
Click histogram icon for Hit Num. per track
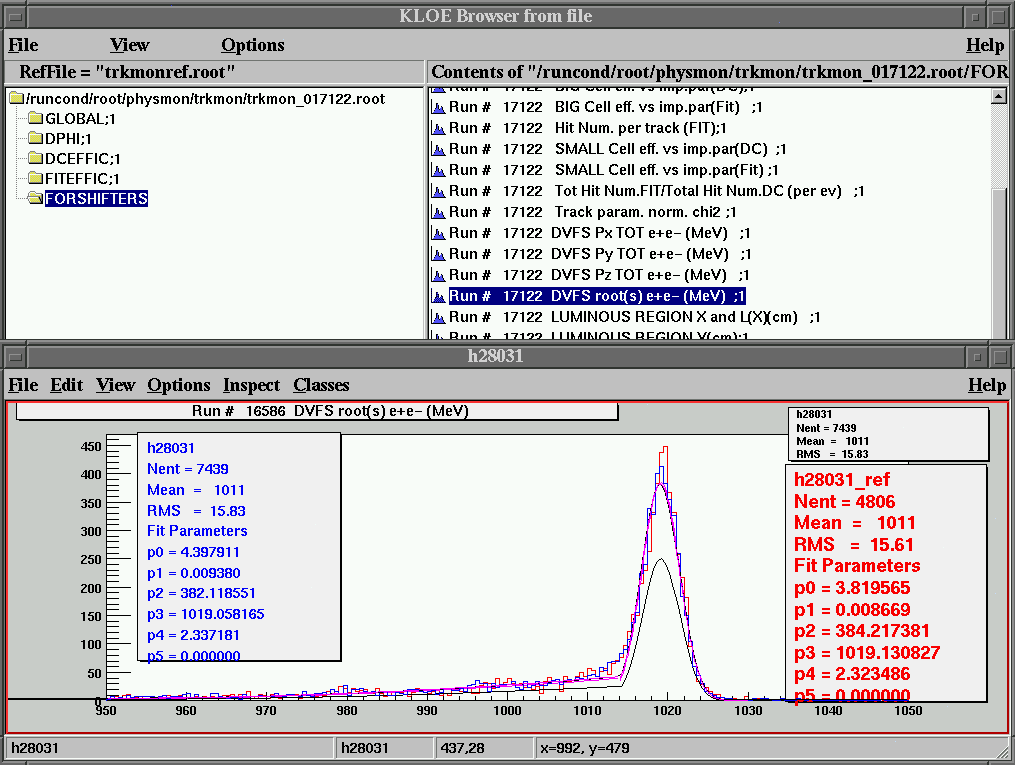[438, 128]
